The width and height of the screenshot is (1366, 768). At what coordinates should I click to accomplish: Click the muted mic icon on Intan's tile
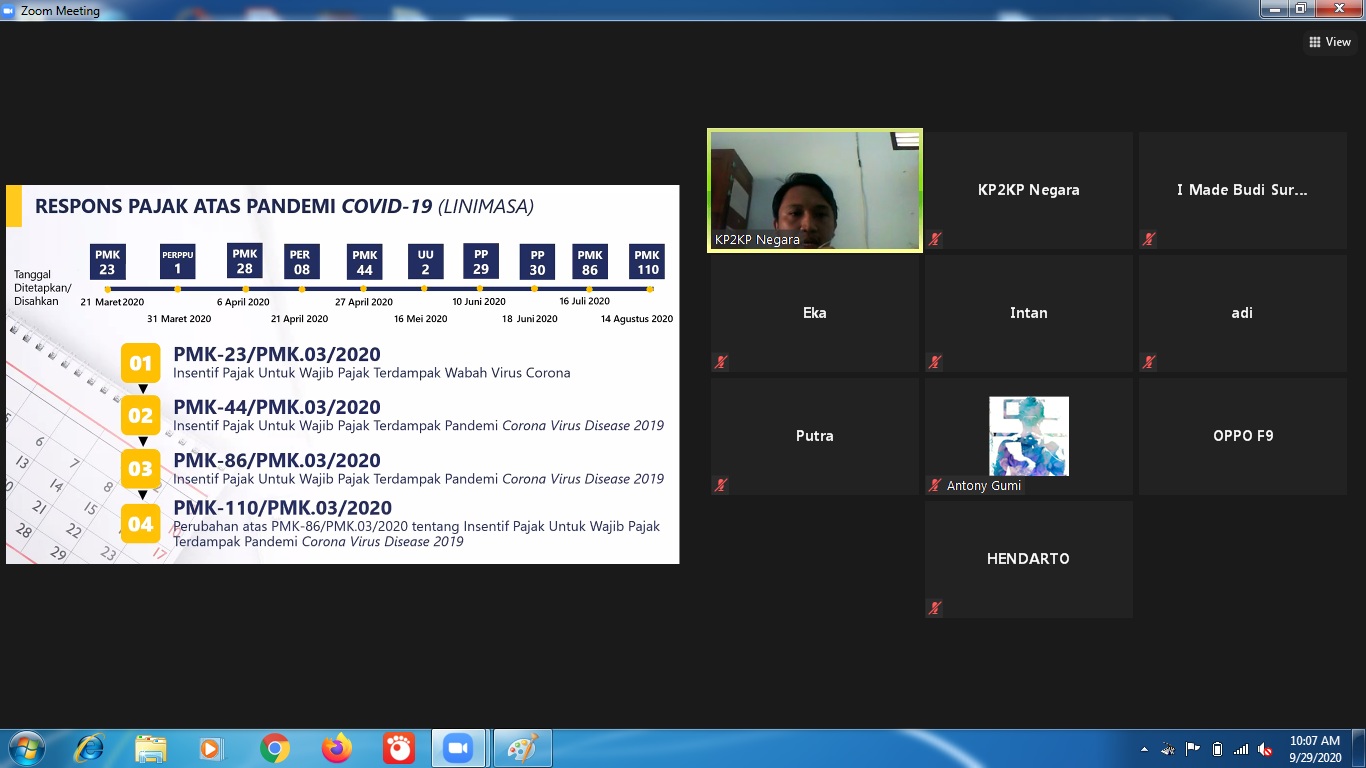[934, 362]
